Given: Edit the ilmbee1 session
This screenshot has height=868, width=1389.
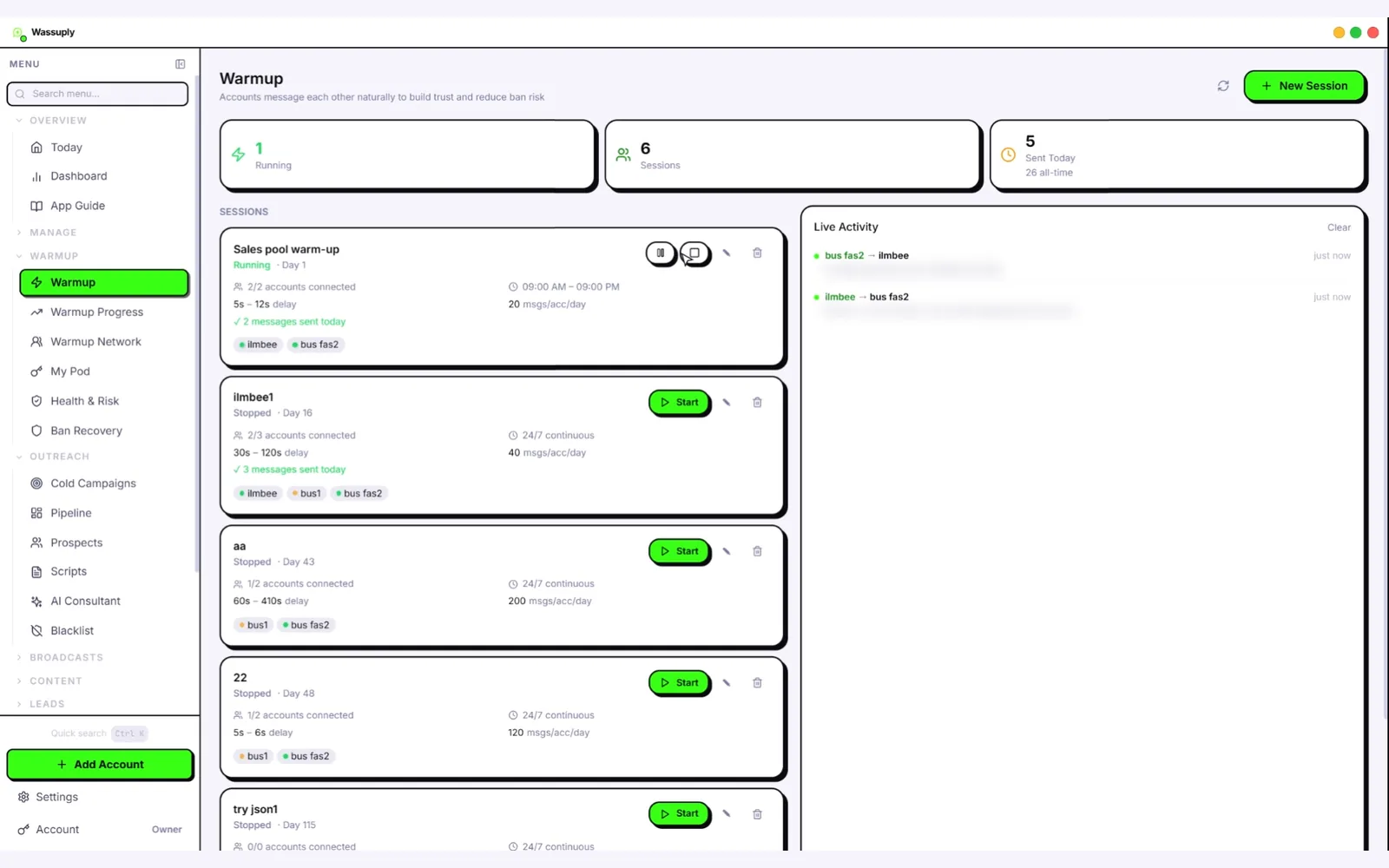Looking at the screenshot, I should 727,403.
